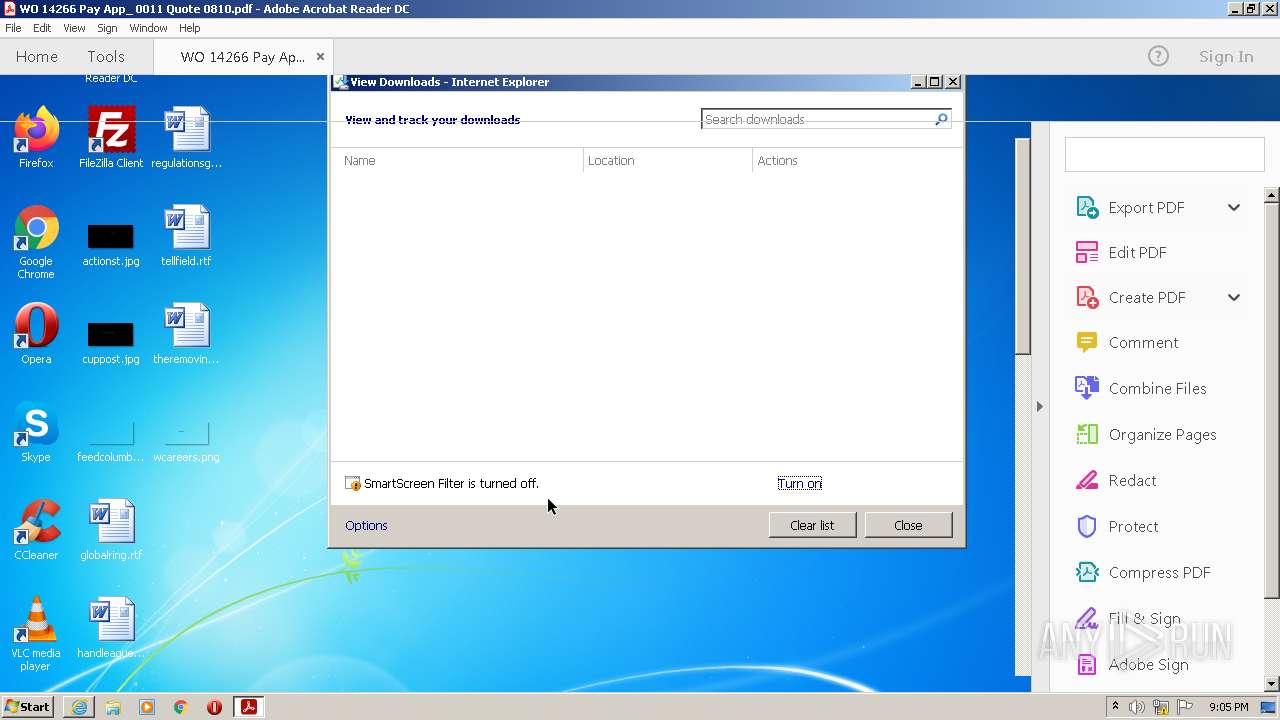Switch to the Home tab

[x=37, y=56]
